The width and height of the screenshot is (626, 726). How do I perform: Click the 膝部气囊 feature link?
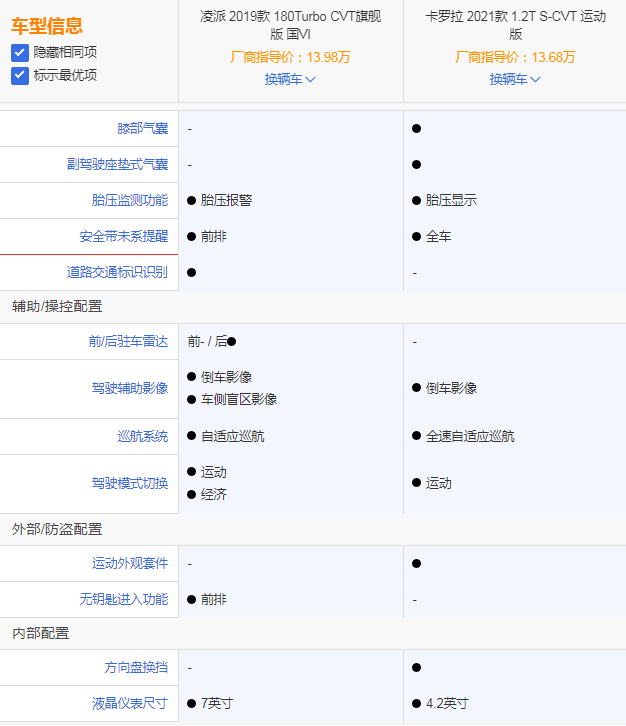tap(142, 129)
